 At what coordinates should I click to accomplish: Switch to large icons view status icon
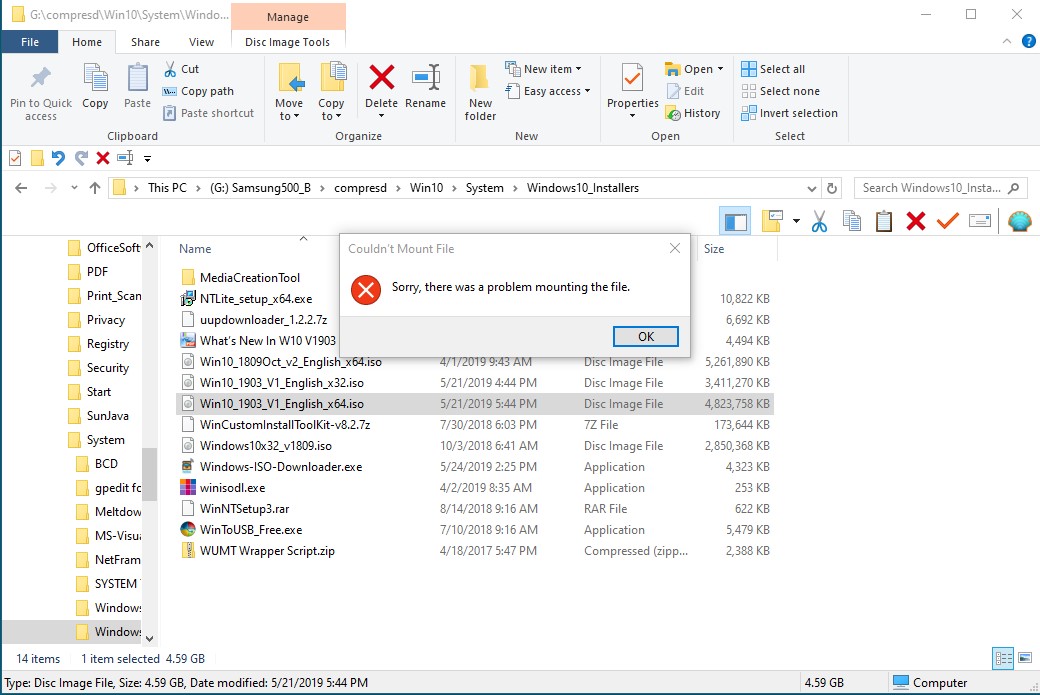(1025, 659)
